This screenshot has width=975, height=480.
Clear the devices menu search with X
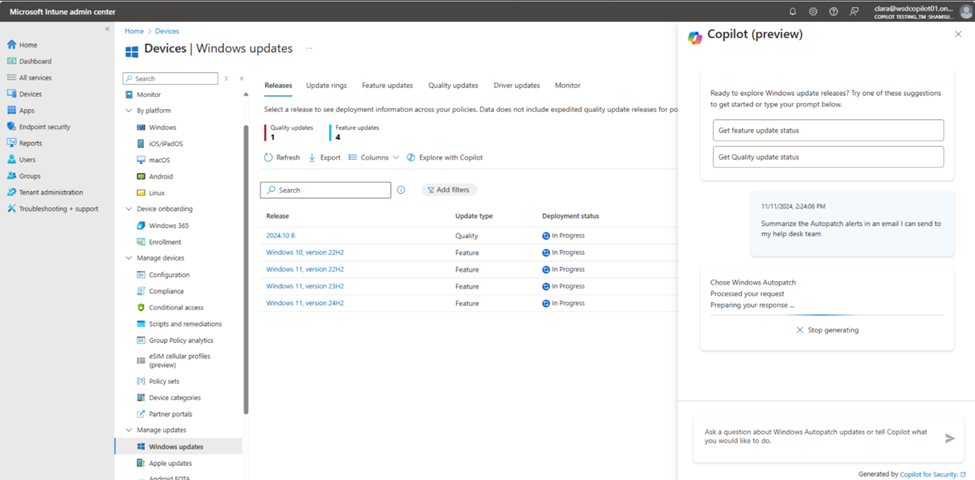tap(226, 79)
